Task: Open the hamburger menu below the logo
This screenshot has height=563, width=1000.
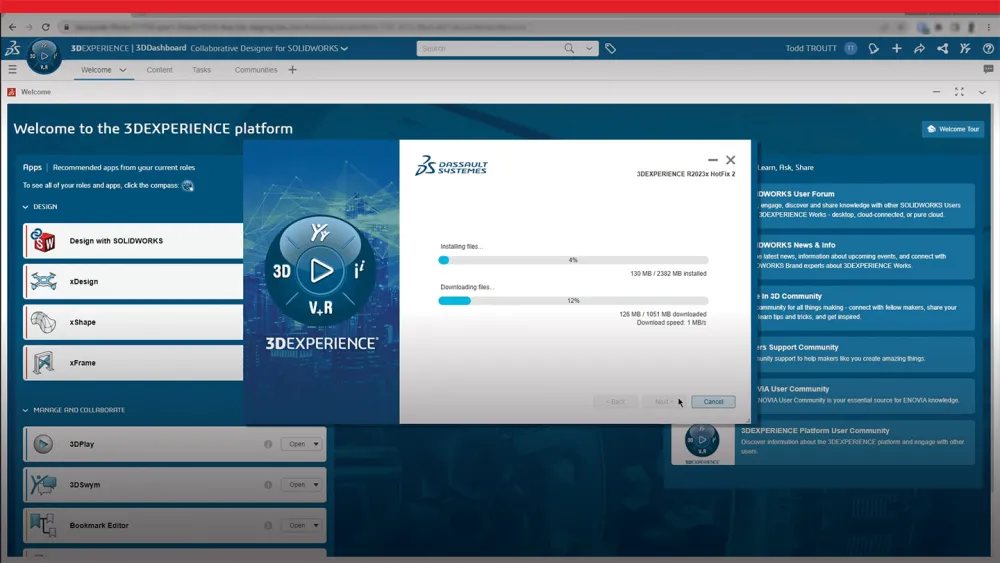Action: [12, 69]
